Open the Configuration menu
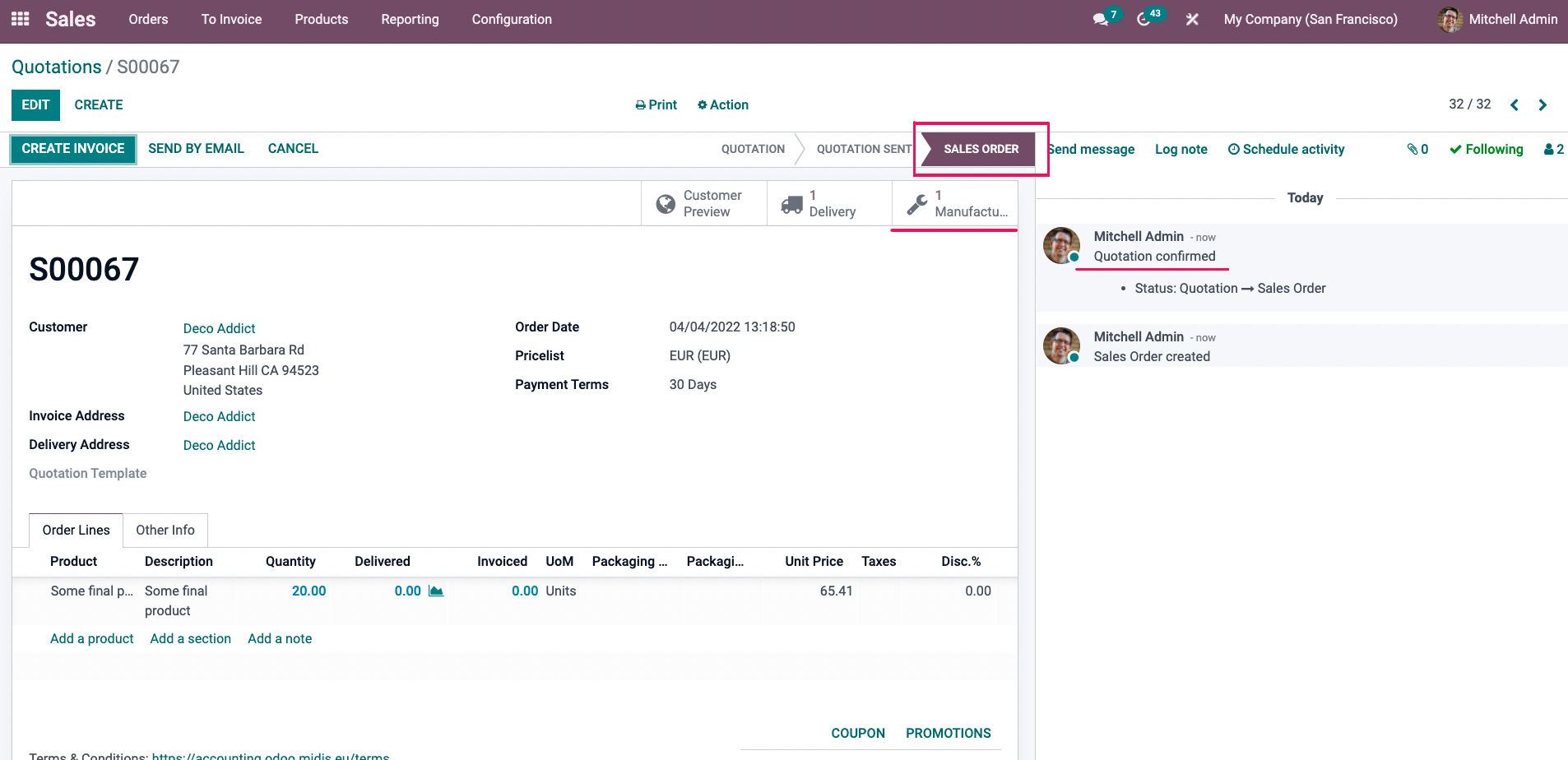 [512, 19]
